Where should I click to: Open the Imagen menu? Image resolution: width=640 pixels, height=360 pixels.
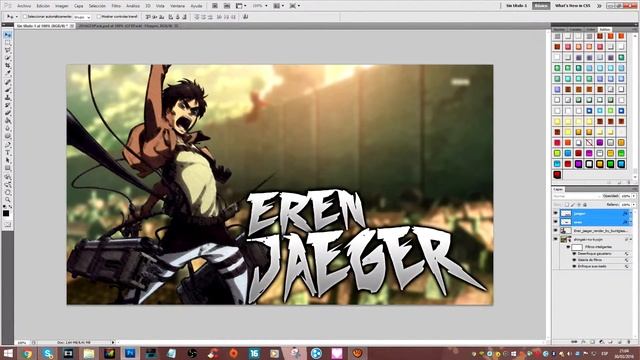[x=62, y=6]
